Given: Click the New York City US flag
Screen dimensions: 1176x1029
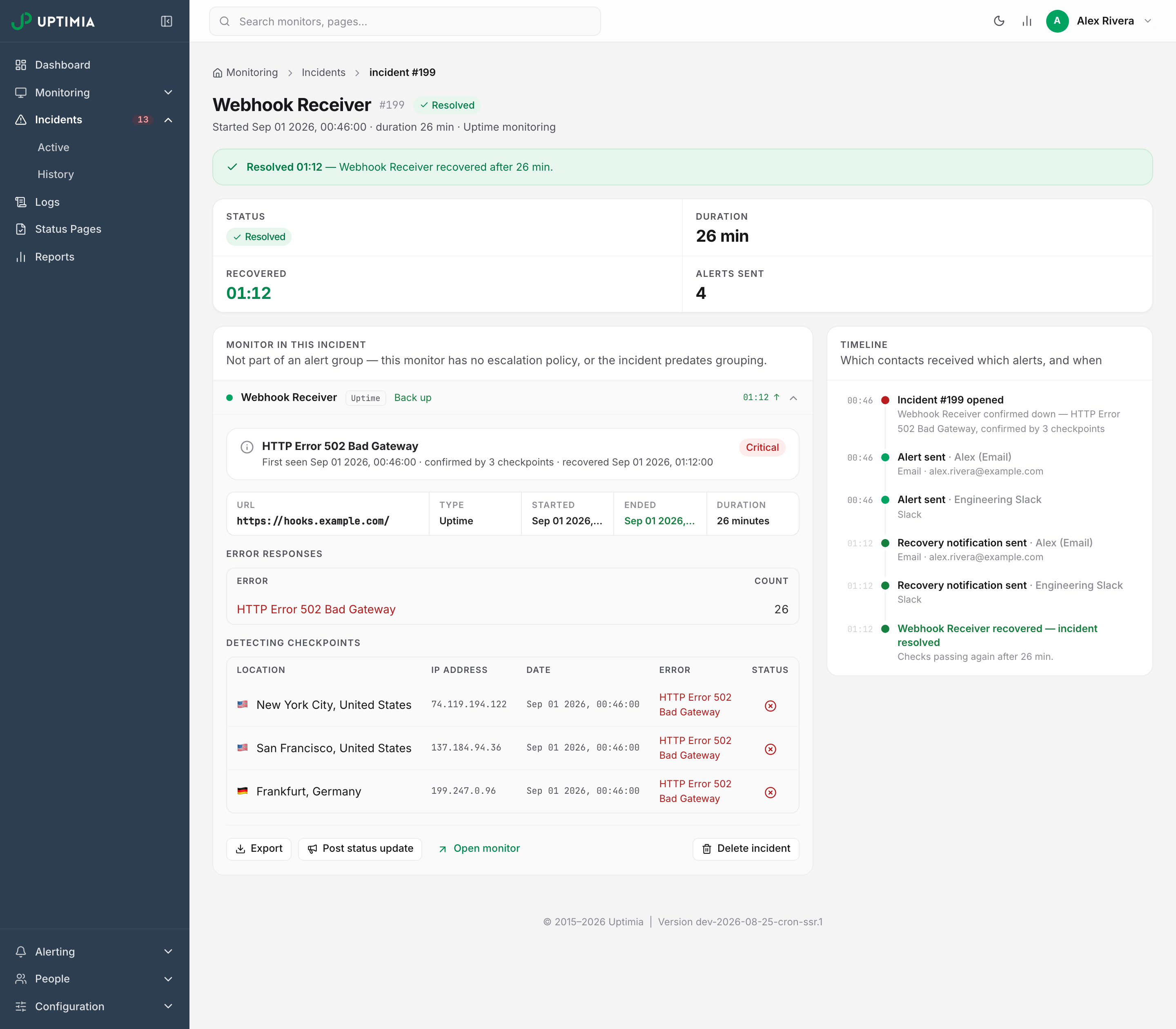Looking at the screenshot, I should 242,704.
